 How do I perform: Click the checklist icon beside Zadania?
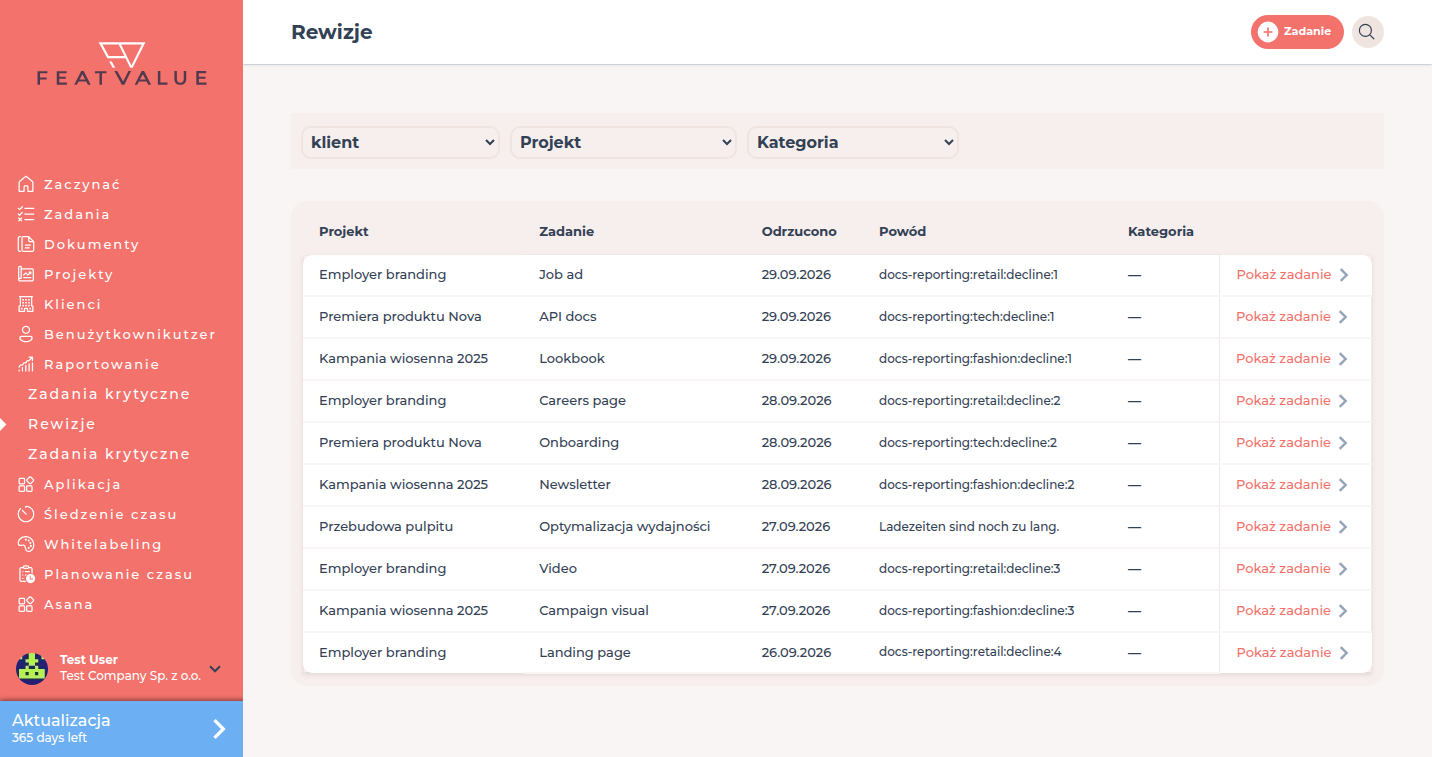[x=26, y=214]
